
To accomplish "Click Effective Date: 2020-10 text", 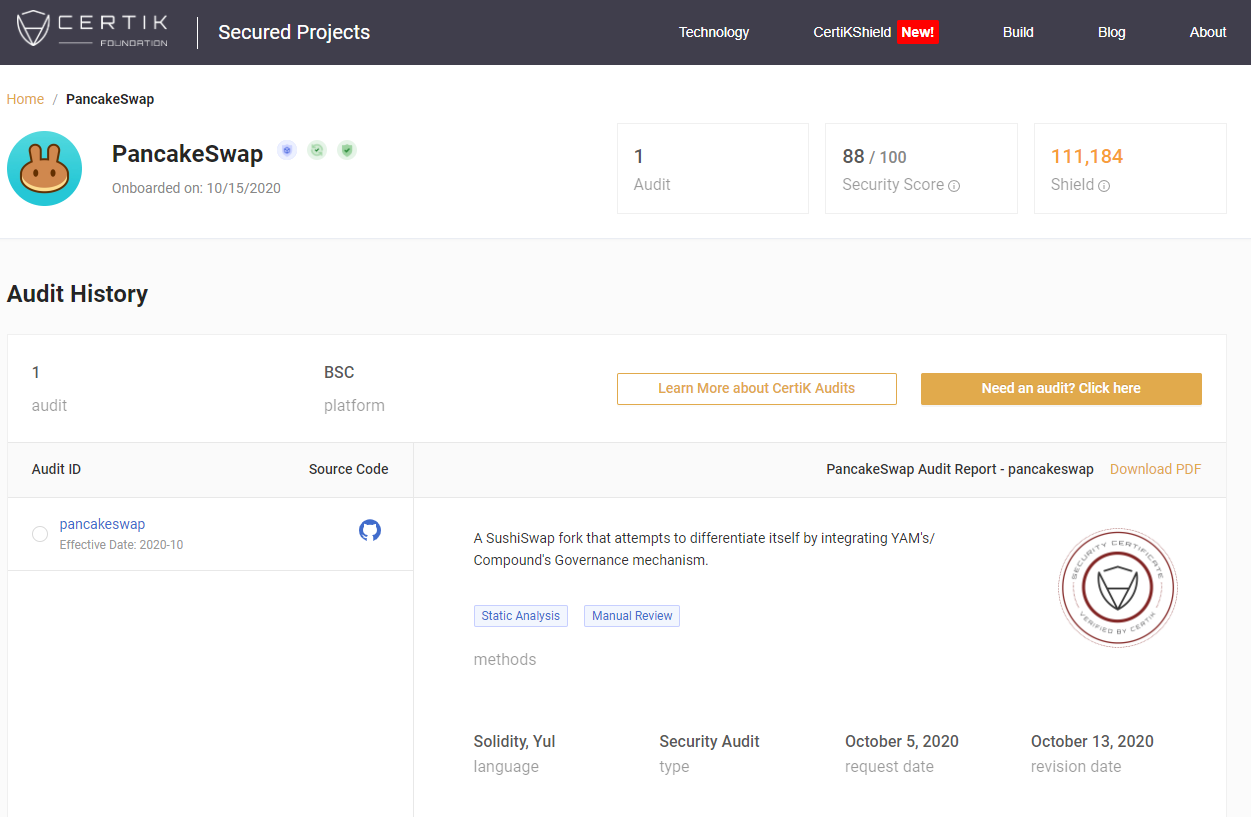I will point(121,545).
